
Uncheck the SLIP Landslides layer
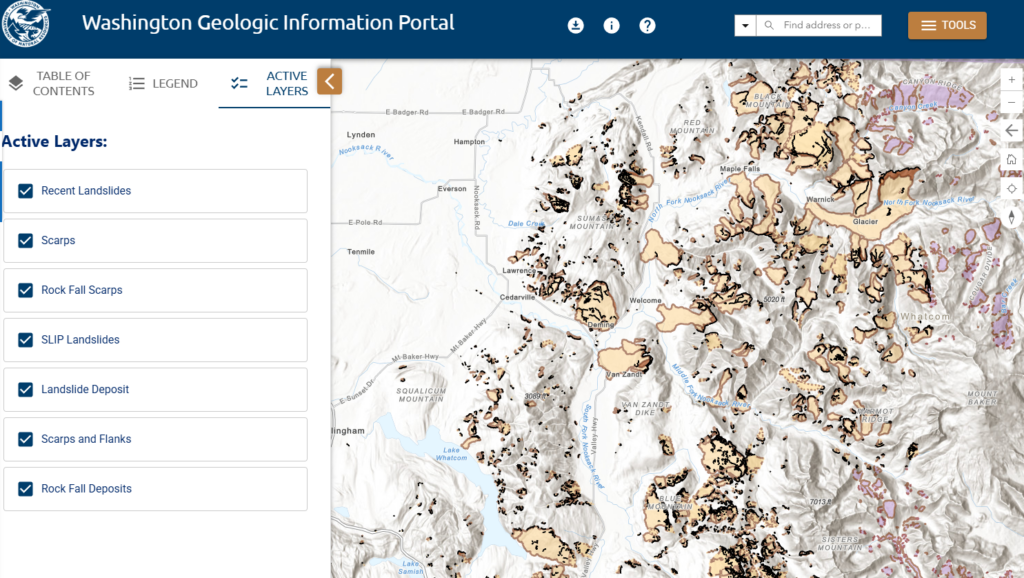(25, 340)
